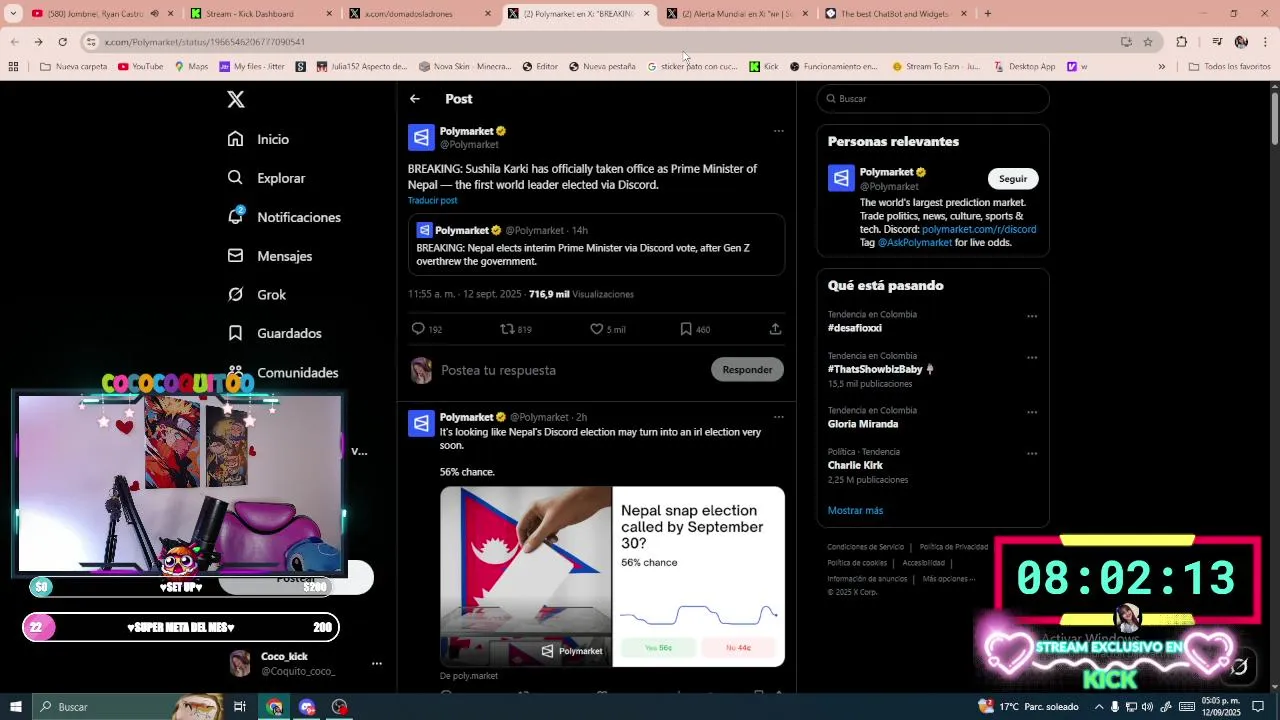Open Chrome menu three-dots icon

click(1265, 42)
